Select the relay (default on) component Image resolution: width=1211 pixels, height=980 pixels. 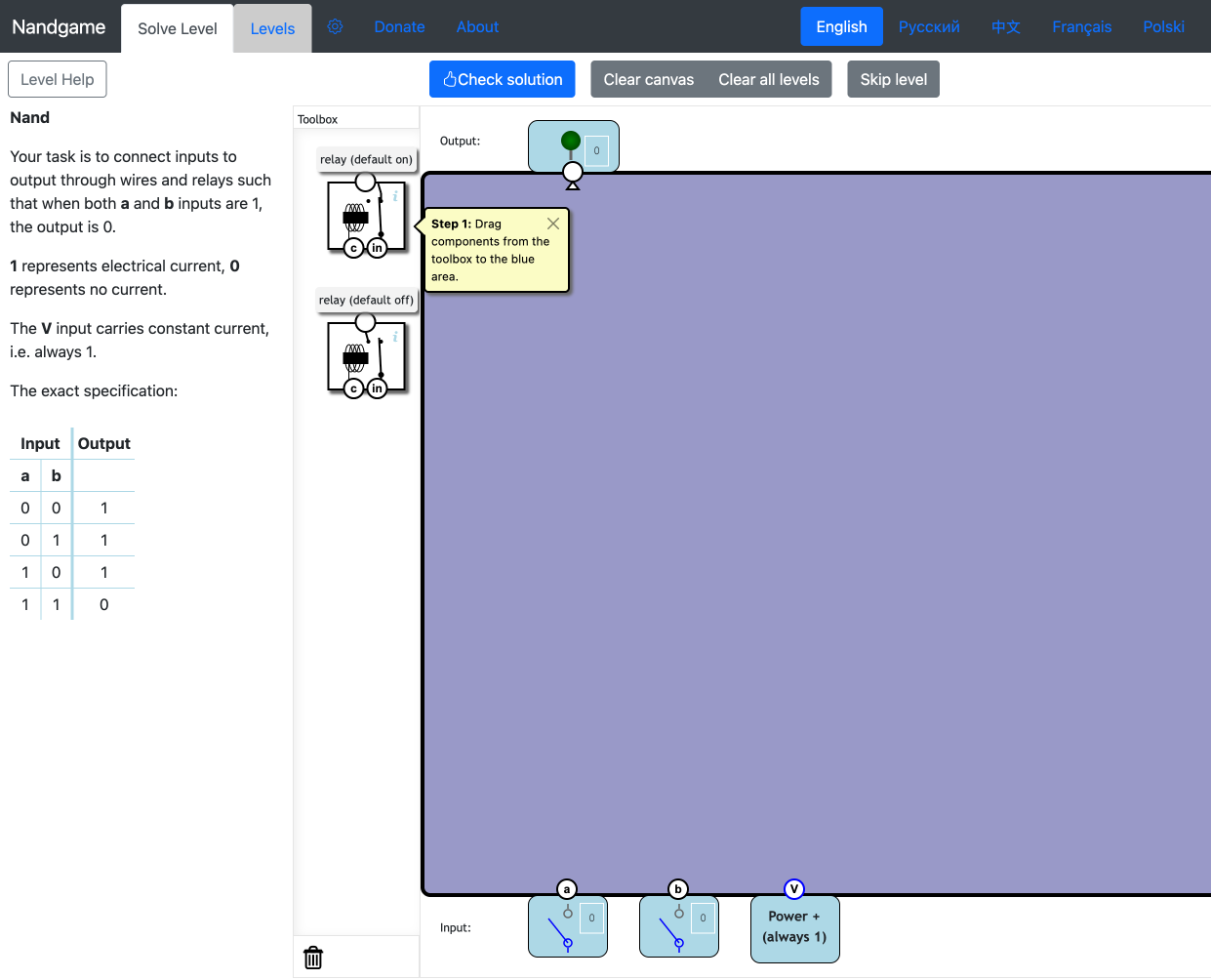[x=366, y=214]
